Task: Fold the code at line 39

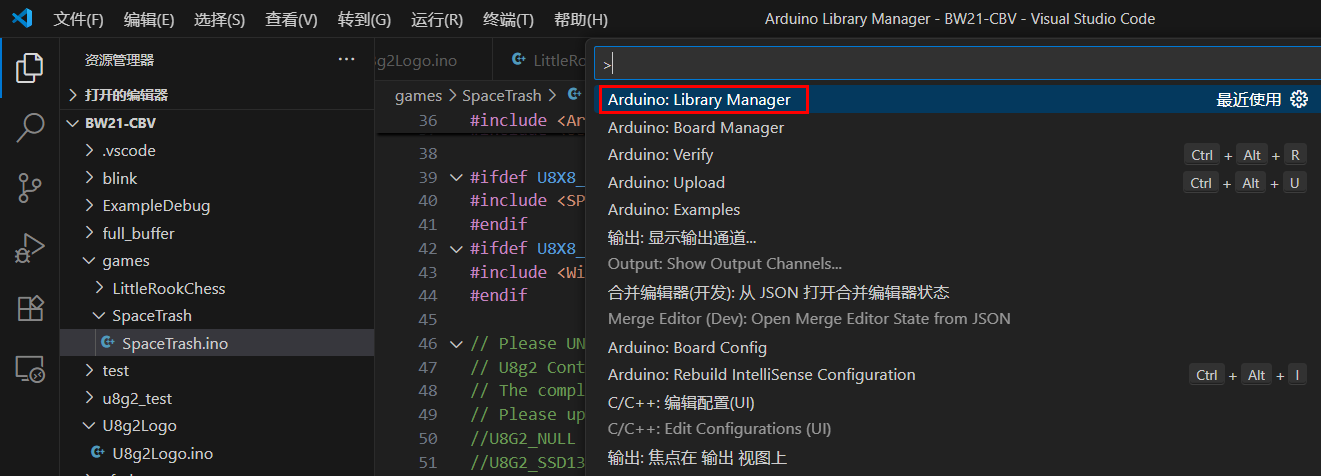Action: pyautogui.click(x=457, y=177)
